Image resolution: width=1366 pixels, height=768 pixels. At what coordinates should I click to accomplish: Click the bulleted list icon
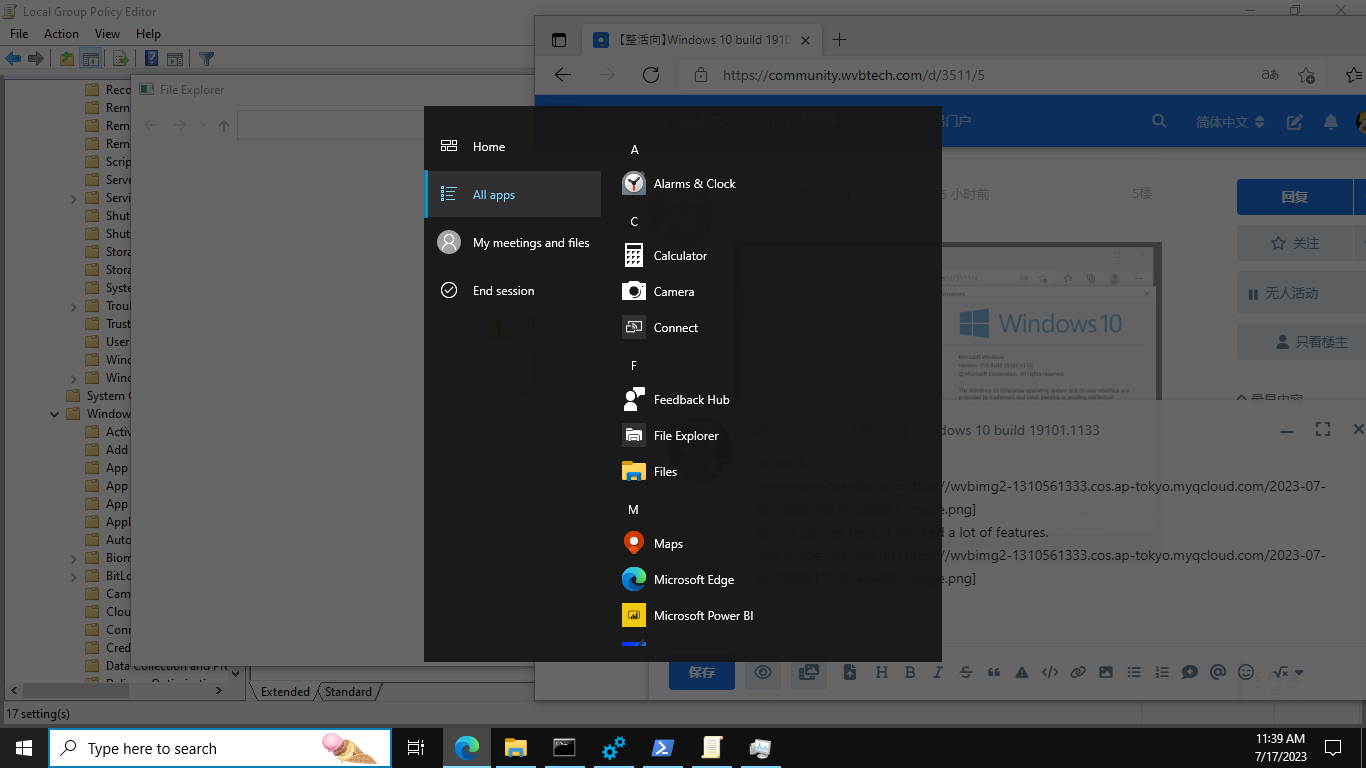click(1134, 672)
